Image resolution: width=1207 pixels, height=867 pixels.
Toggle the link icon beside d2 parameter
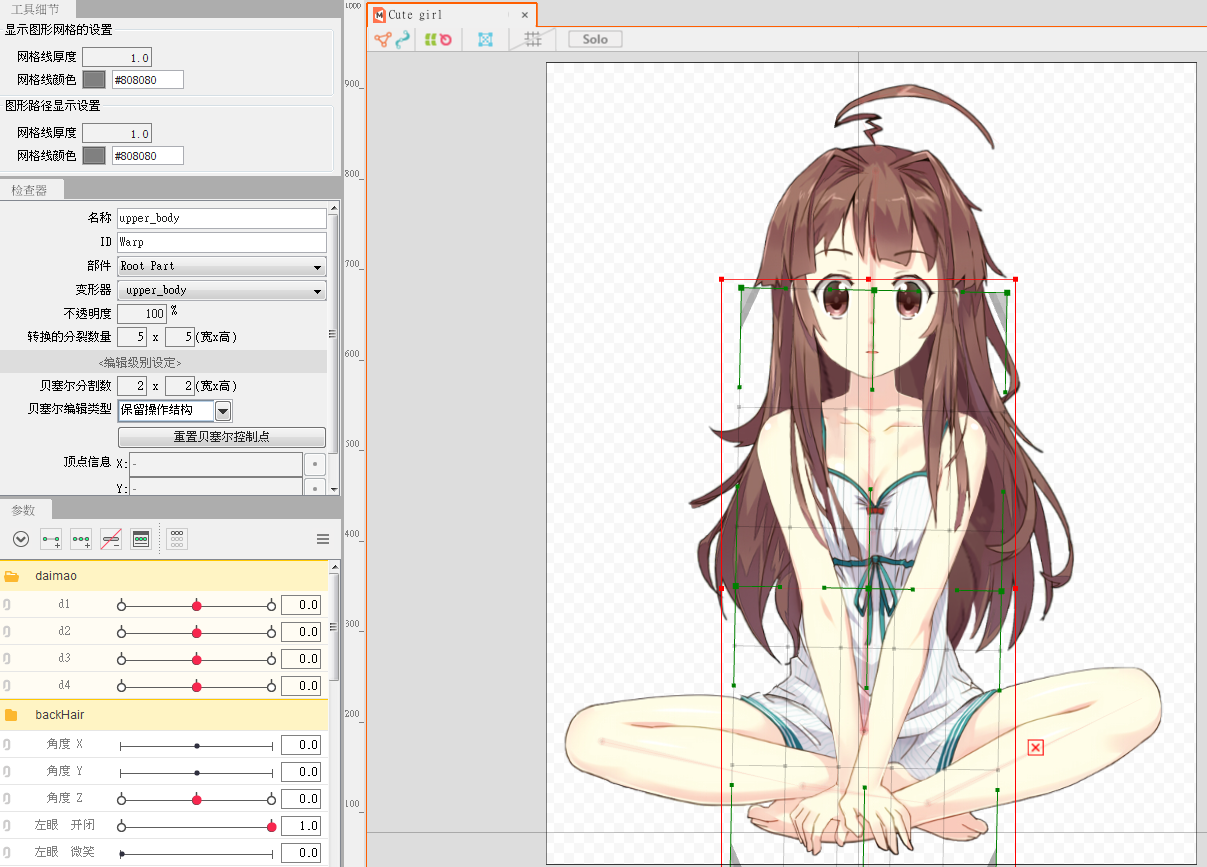(7, 632)
